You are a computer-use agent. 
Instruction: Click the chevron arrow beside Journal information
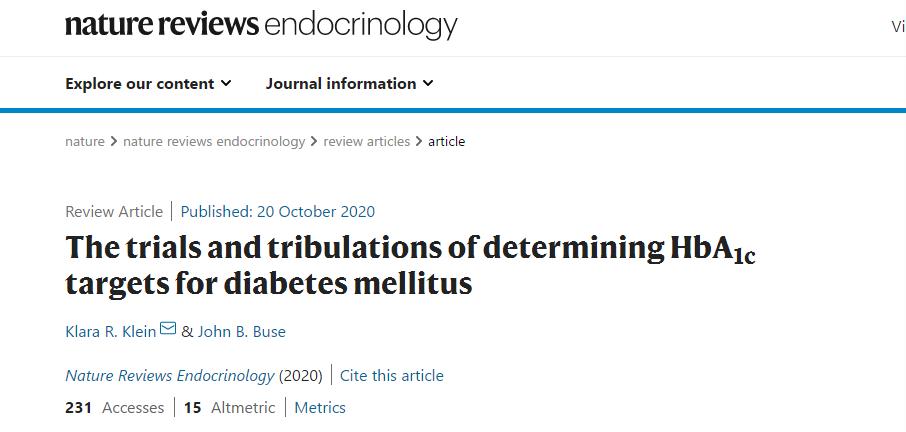coord(429,84)
